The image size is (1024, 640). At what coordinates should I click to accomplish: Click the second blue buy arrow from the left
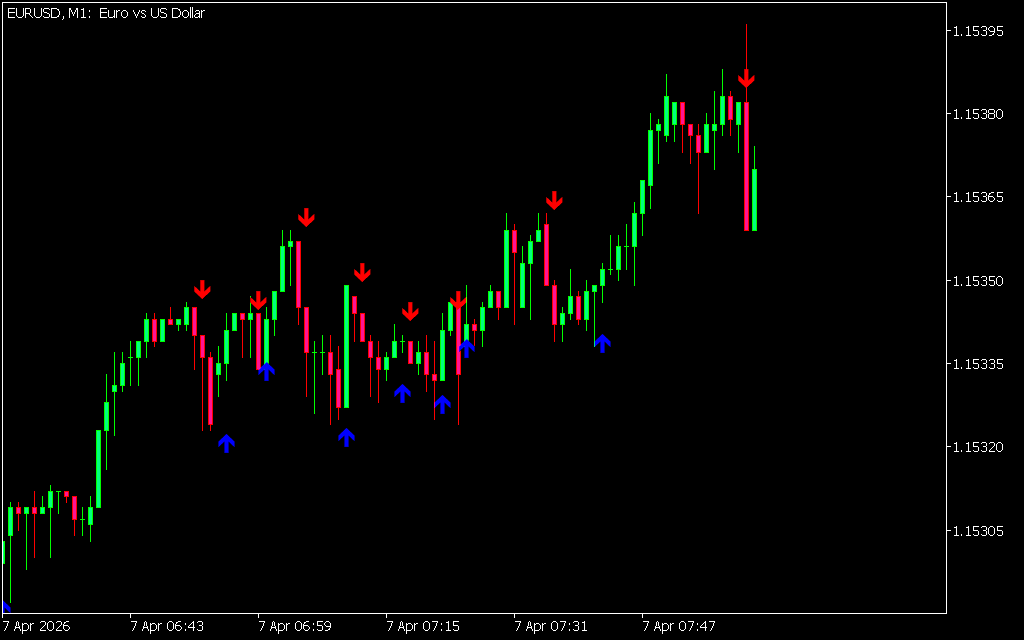266,371
